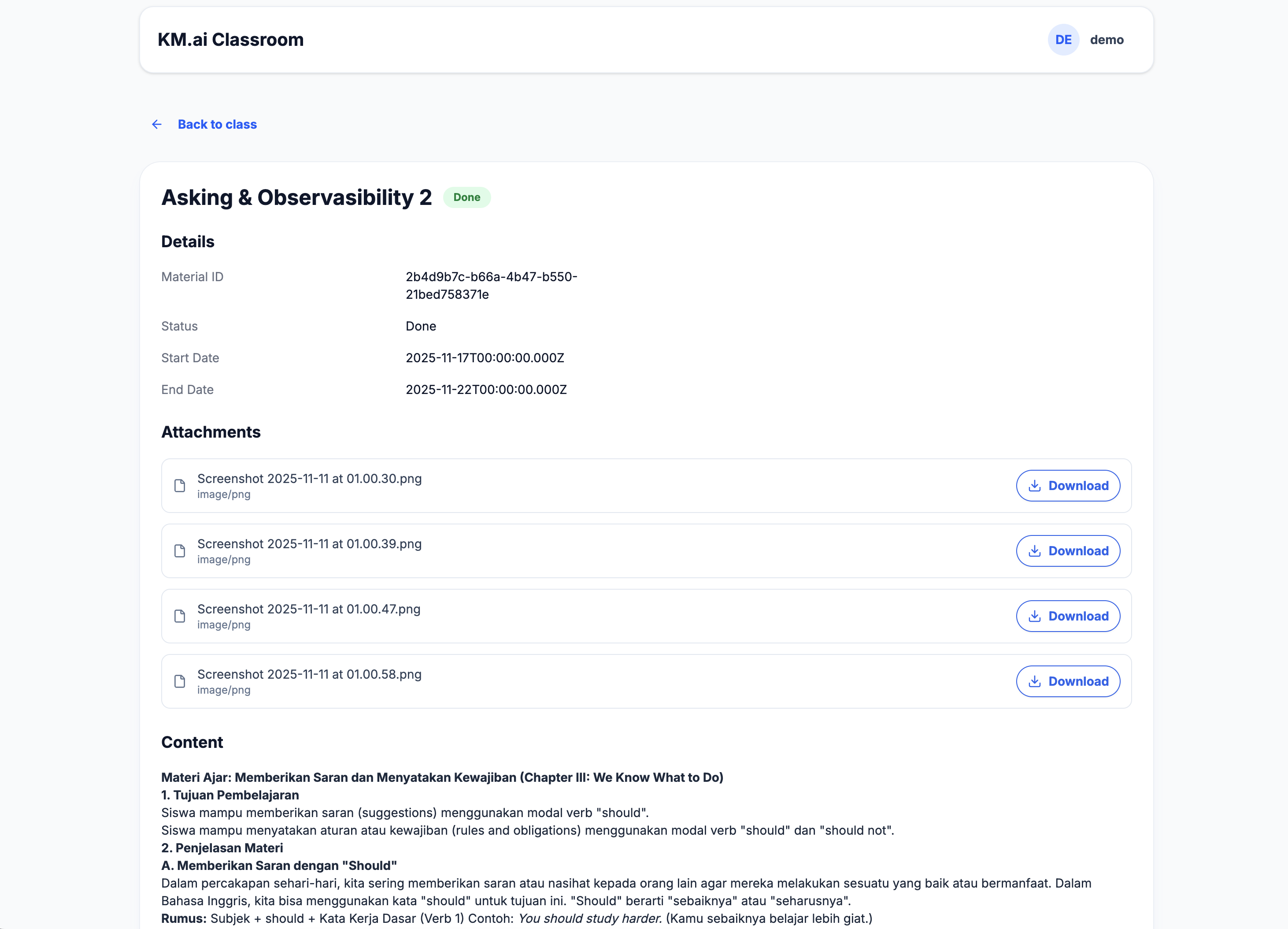Download Screenshot 01.00.58.png attachment
Image resolution: width=1288 pixels, height=929 pixels.
coord(1068,681)
